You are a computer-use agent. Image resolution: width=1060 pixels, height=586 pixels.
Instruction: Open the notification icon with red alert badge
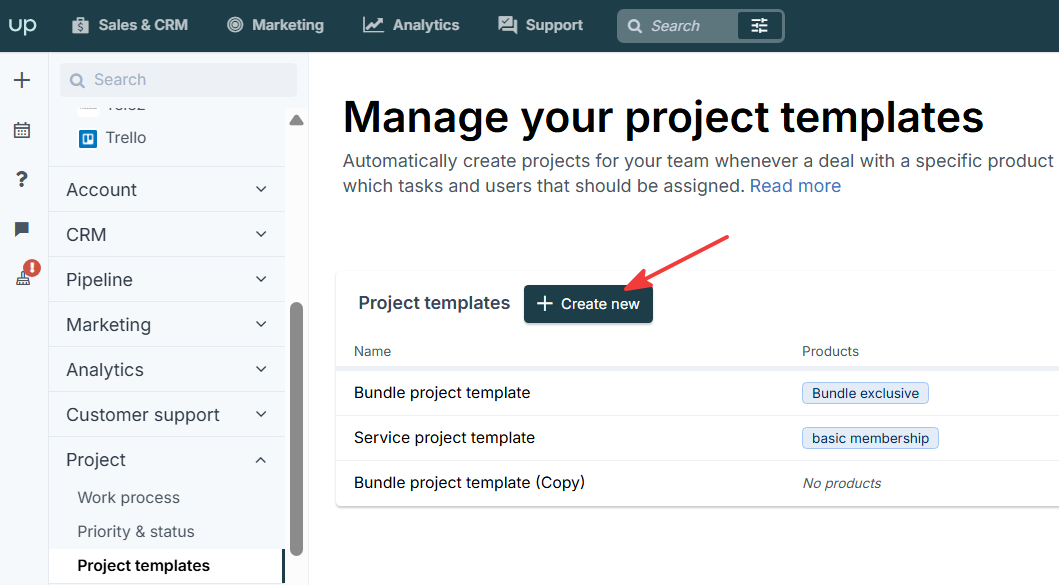click(26, 273)
